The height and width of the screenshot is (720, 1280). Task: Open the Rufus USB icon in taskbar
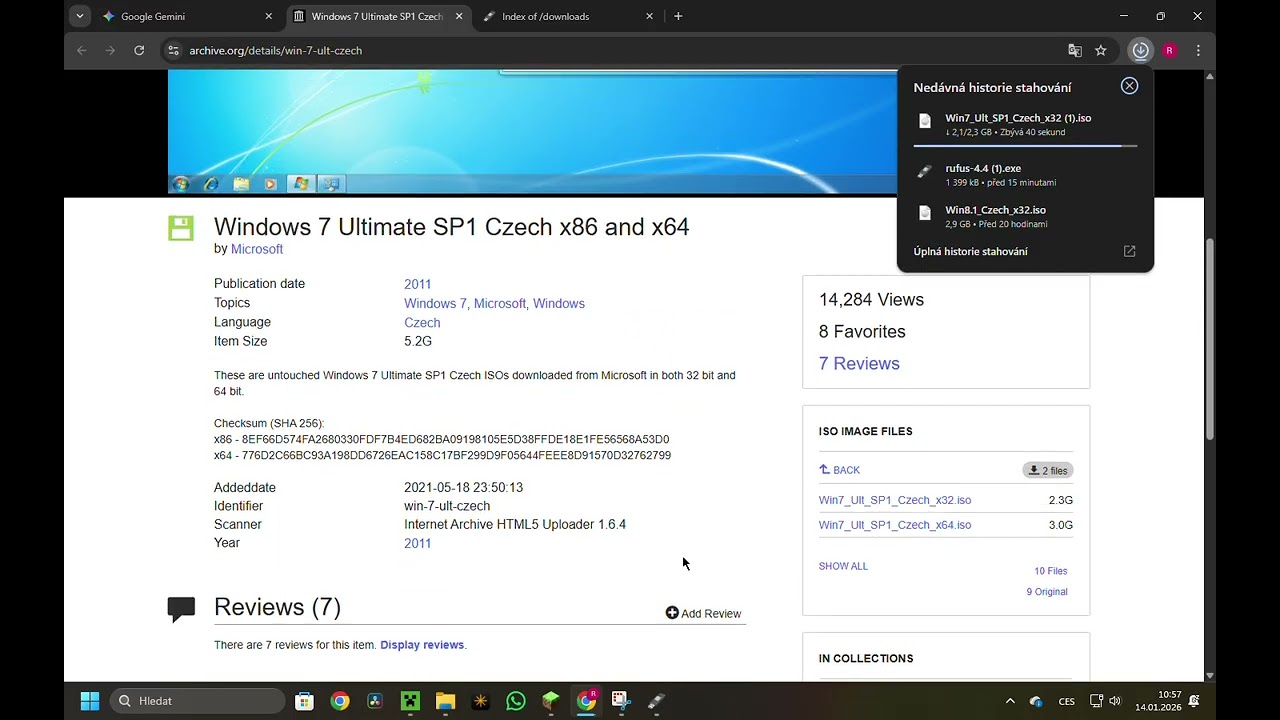click(x=656, y=701)
